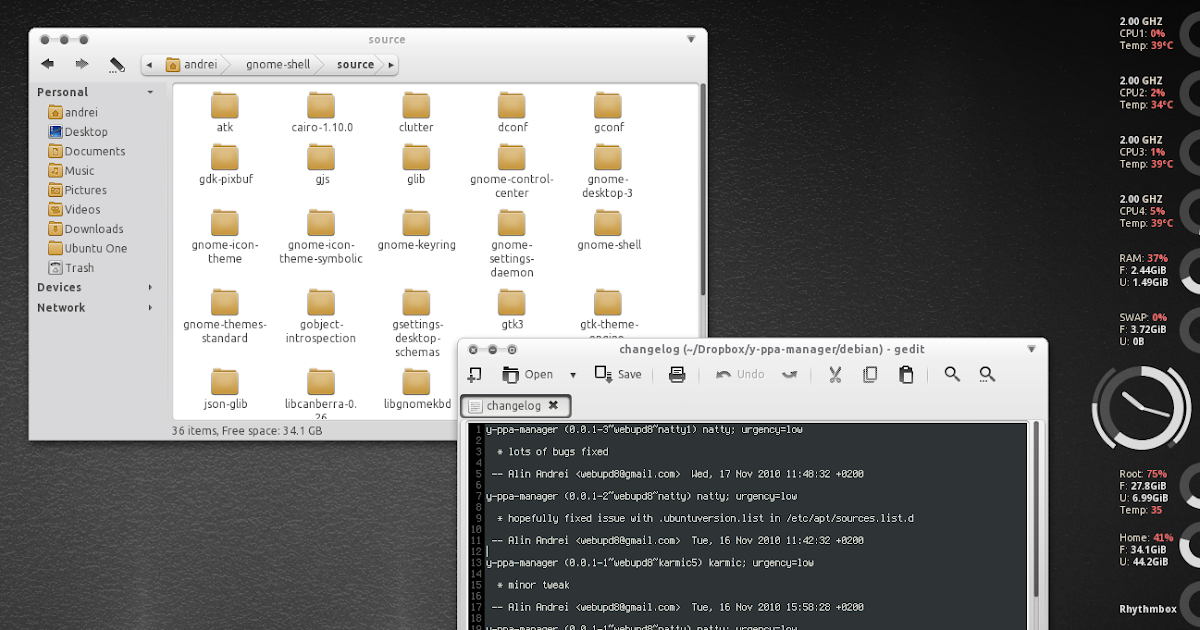Navigate forward in the file manager
The height and width of the screenshot is (630, 1200).
coord(82,63)
